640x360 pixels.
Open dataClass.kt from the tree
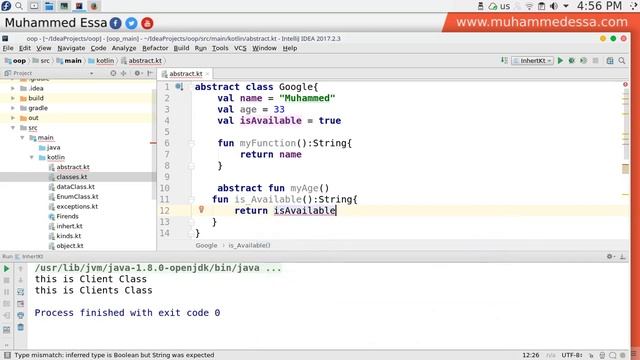[x=75, y=187]
